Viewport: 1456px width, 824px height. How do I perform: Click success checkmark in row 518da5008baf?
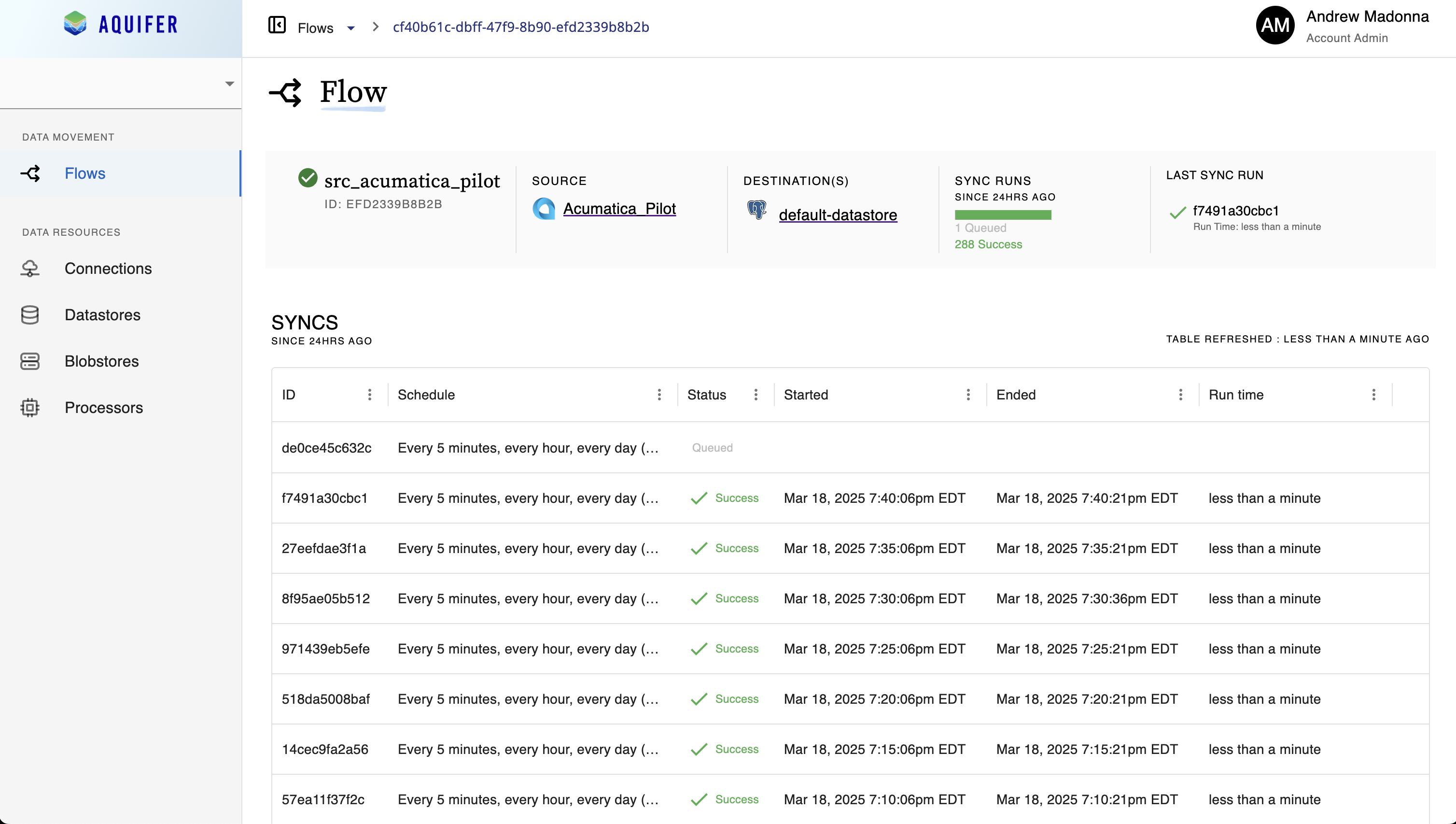pyautogui.click(x=699, y=699)
